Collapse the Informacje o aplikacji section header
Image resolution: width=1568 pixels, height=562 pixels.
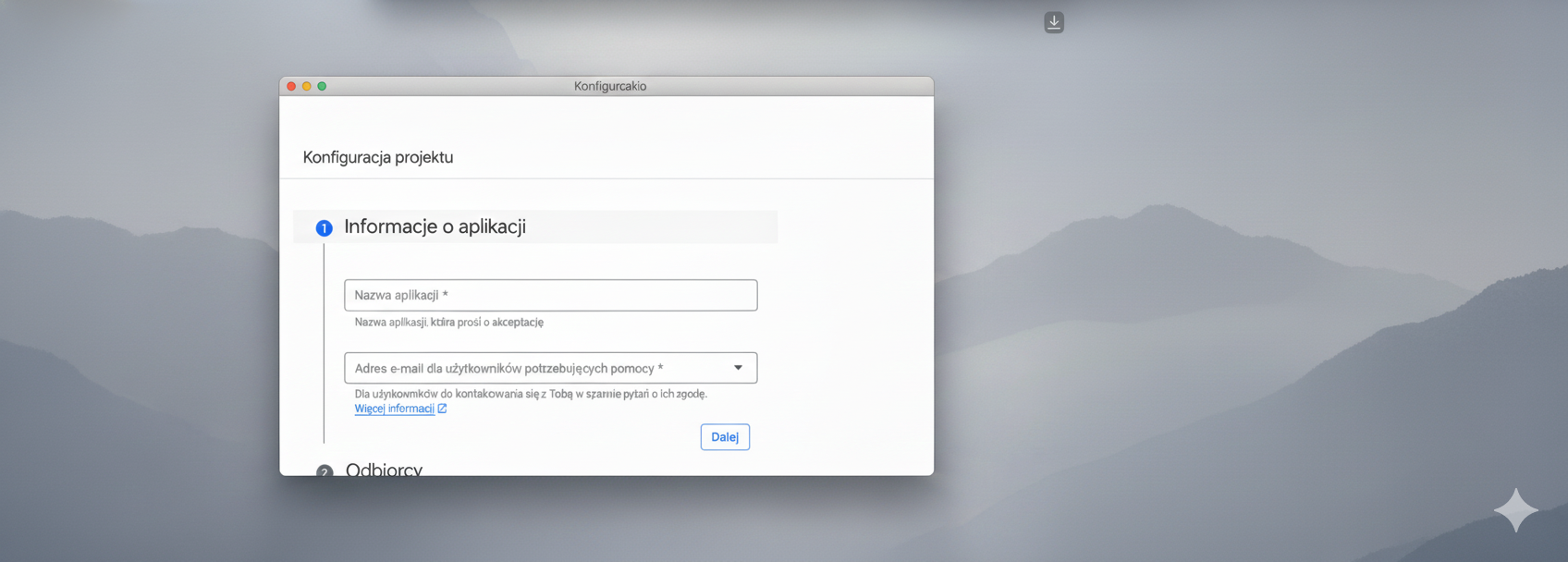click(x=435, y=226)
